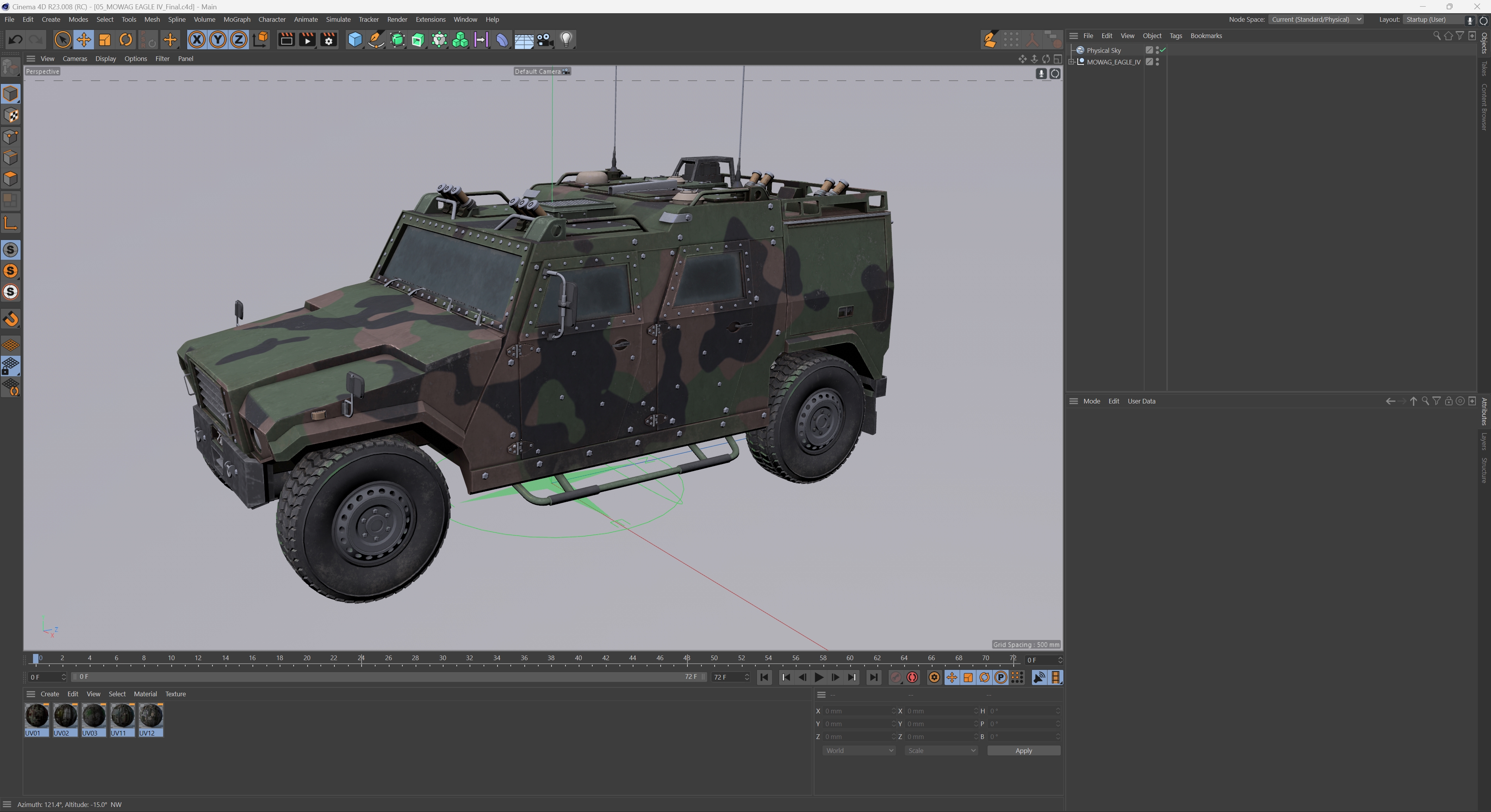
Task: Open the MoGraph menu
Action: click(x=236, y=20)
